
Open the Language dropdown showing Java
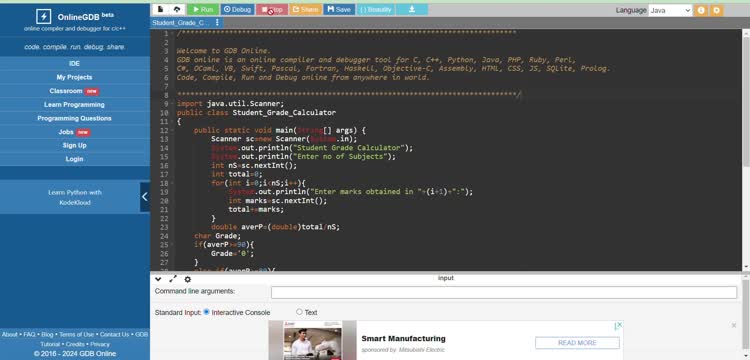pyautogui.click(x=670, y=10)
